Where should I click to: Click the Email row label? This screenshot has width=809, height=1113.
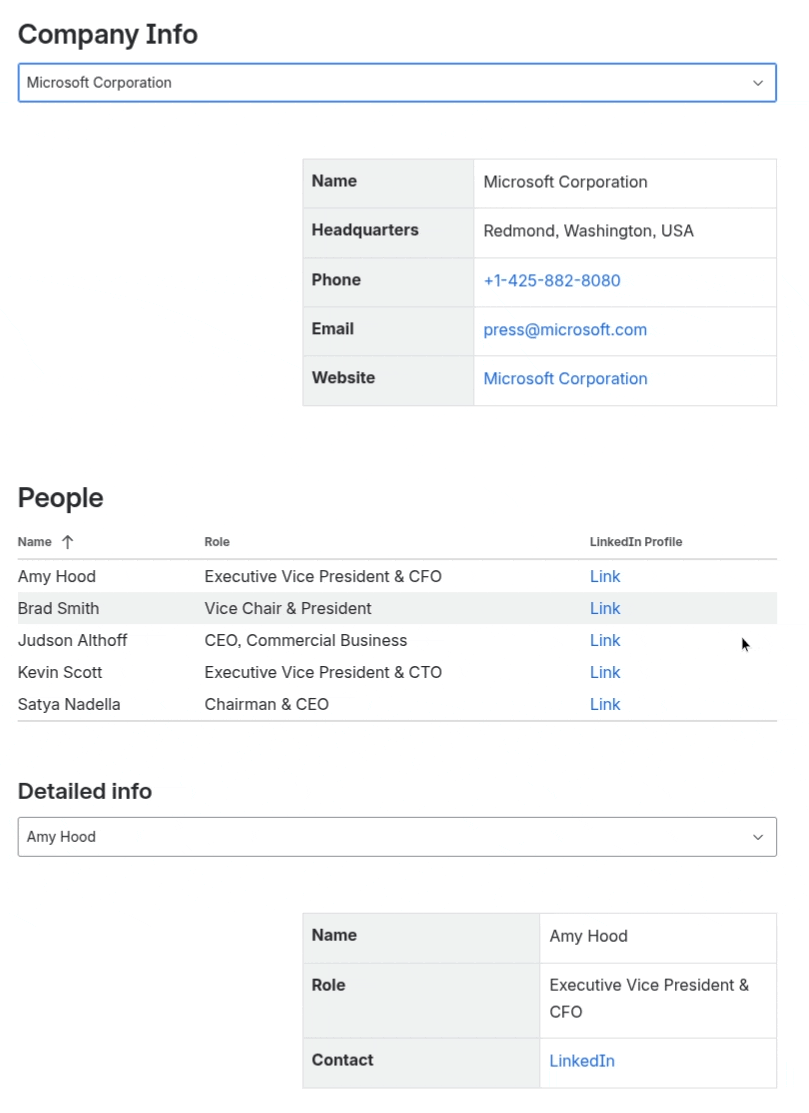[x=332, y=329]
